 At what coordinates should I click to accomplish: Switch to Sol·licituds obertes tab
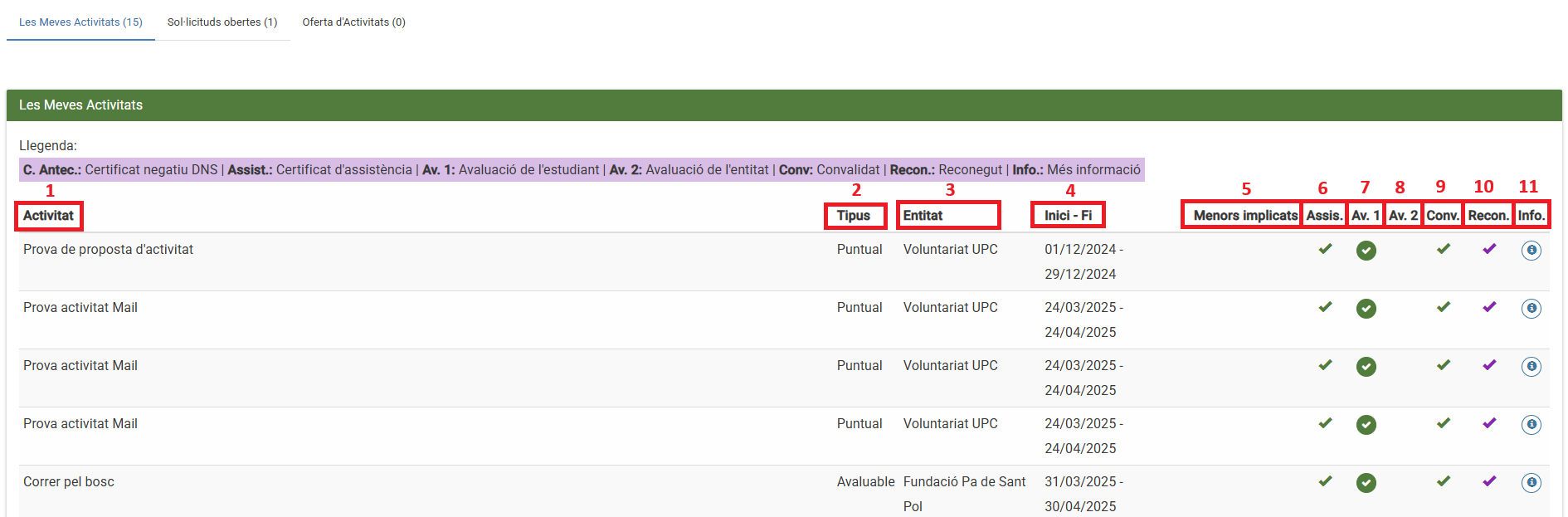[x=222, y=22]
